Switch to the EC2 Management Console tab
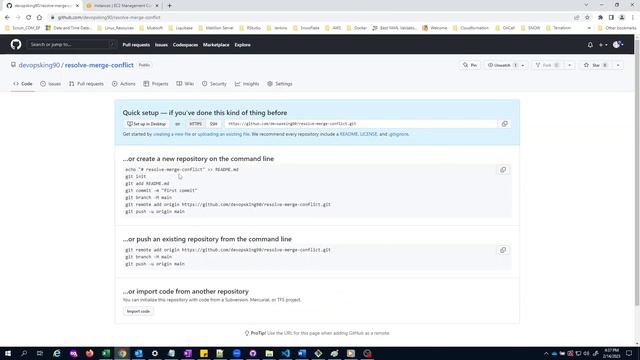The image size is (640, 360). (122, 6)
